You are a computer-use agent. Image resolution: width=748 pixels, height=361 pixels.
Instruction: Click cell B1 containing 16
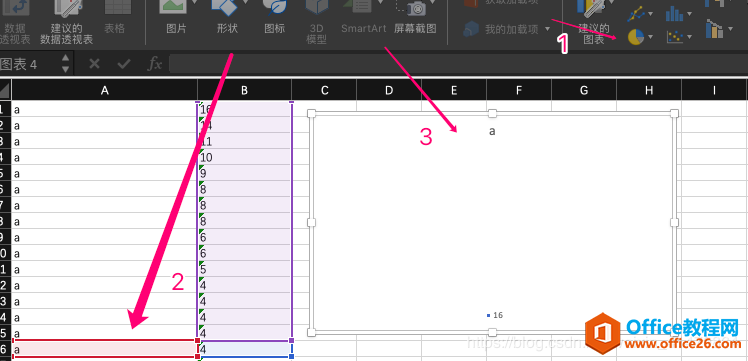[244, 109]
